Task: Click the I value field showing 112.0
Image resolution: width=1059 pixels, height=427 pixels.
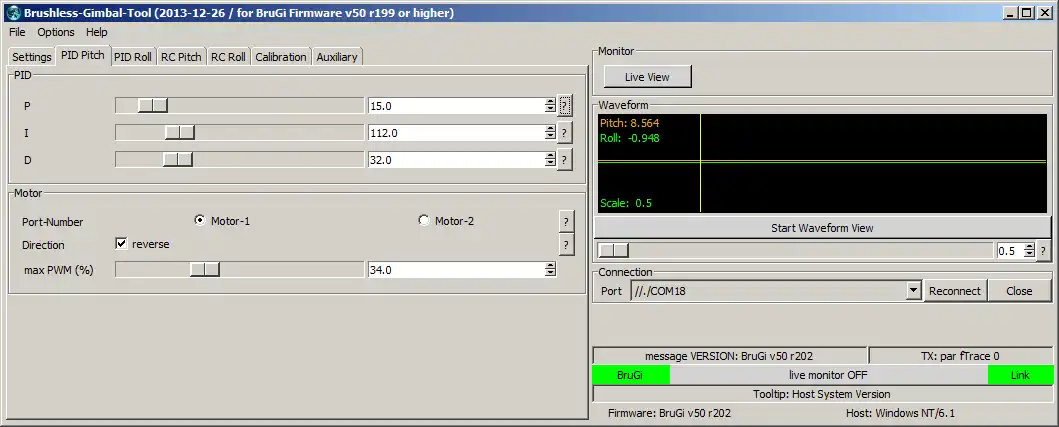Action: point(457,133)
